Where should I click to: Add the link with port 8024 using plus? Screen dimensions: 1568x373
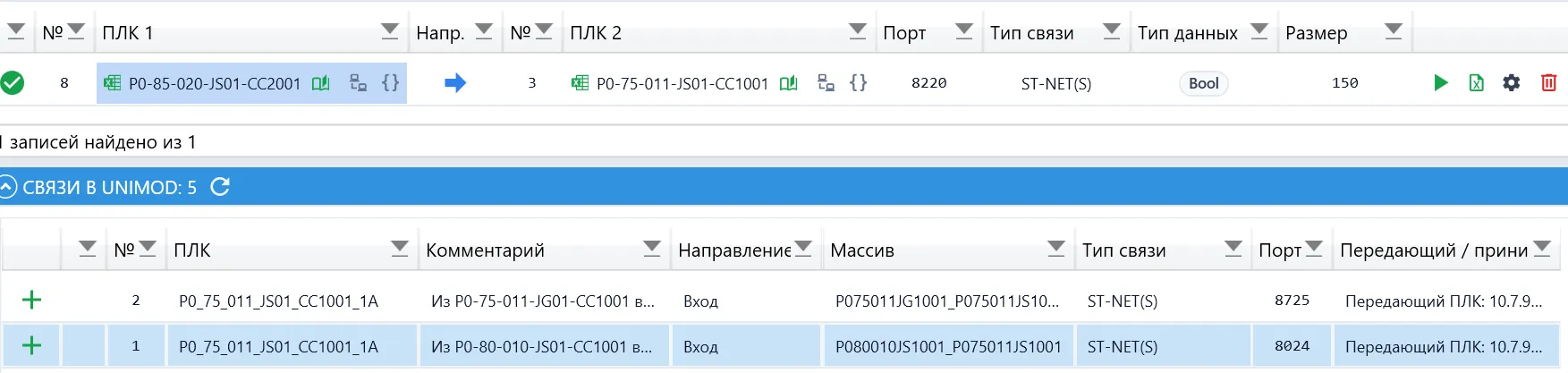31,345
